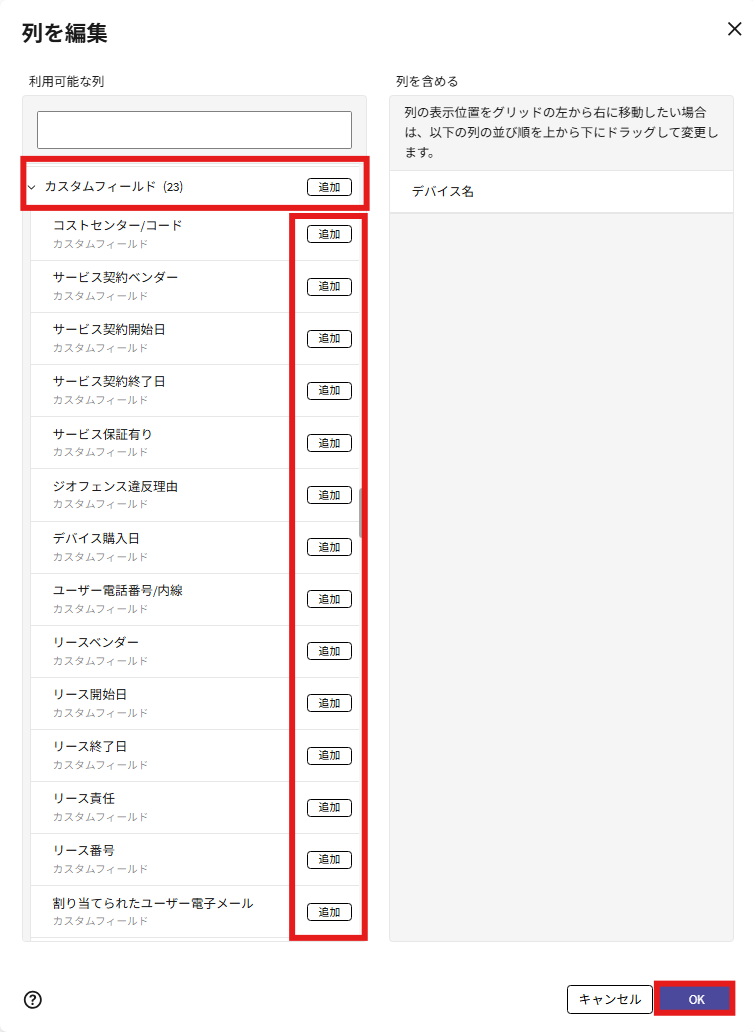
Task: Add the リース終了日 column
Action: (329, 755)
